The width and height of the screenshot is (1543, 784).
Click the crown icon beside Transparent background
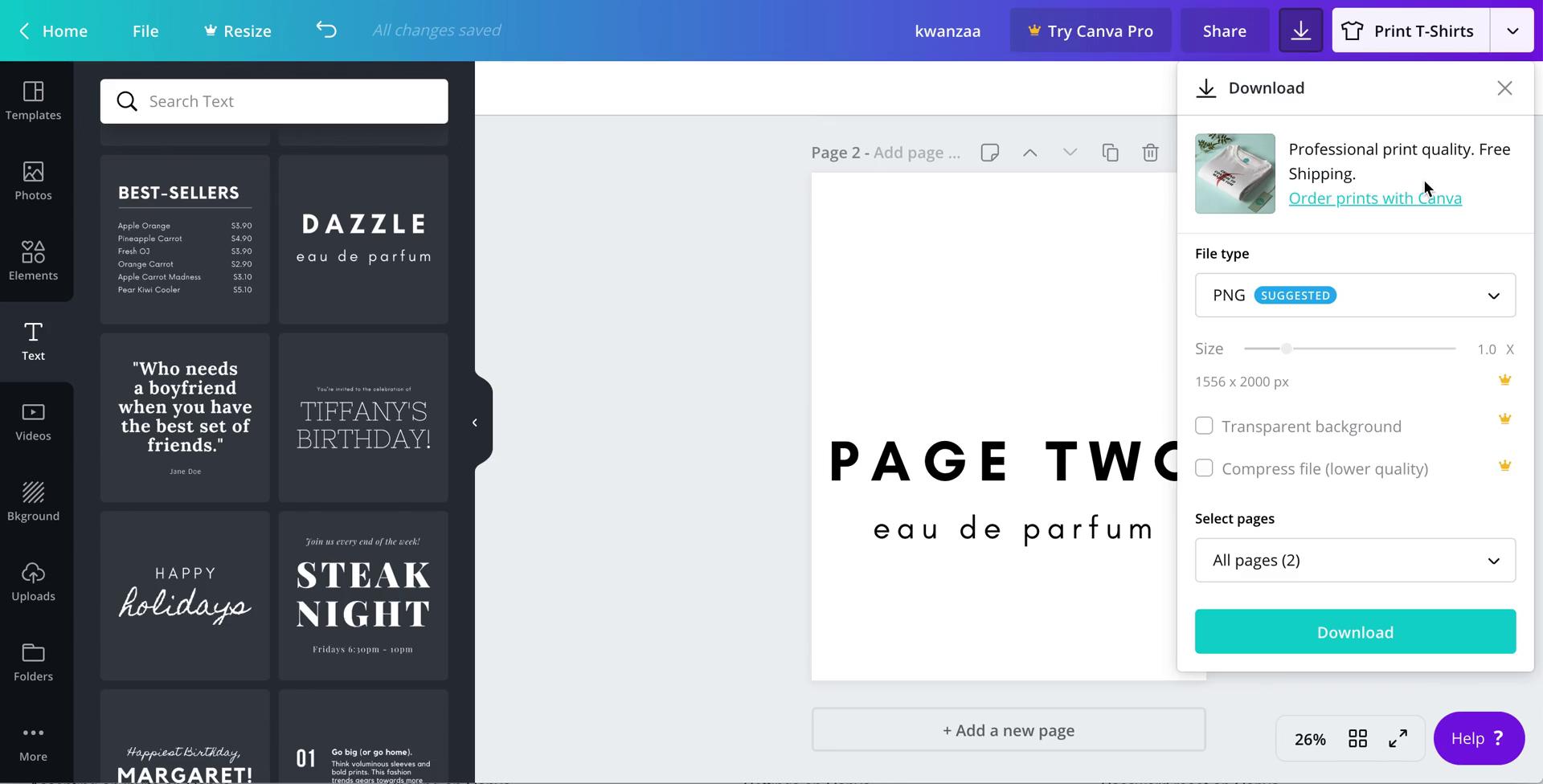coord(1504,419)
